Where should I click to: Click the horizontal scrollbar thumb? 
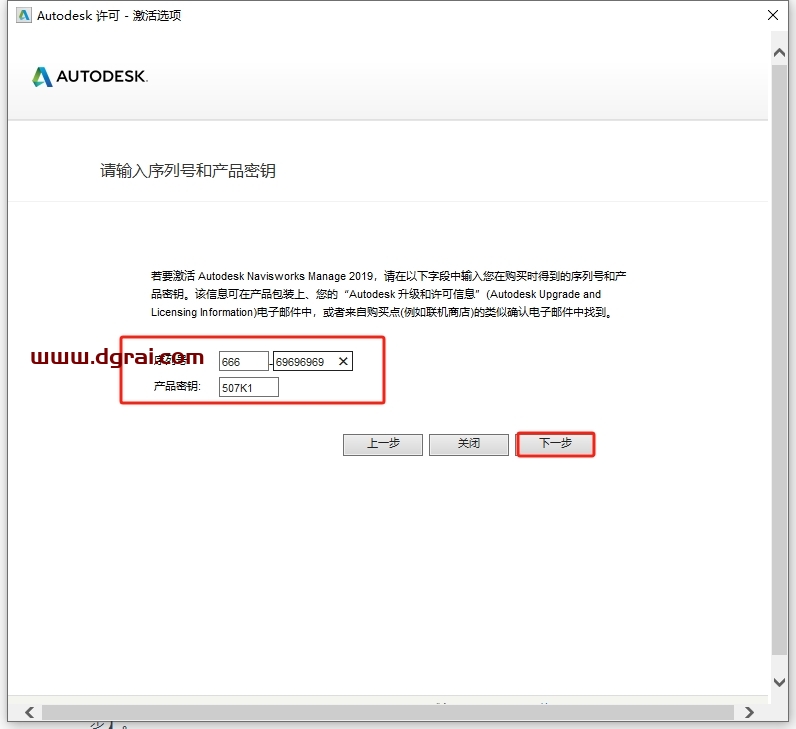click(388, 712)
